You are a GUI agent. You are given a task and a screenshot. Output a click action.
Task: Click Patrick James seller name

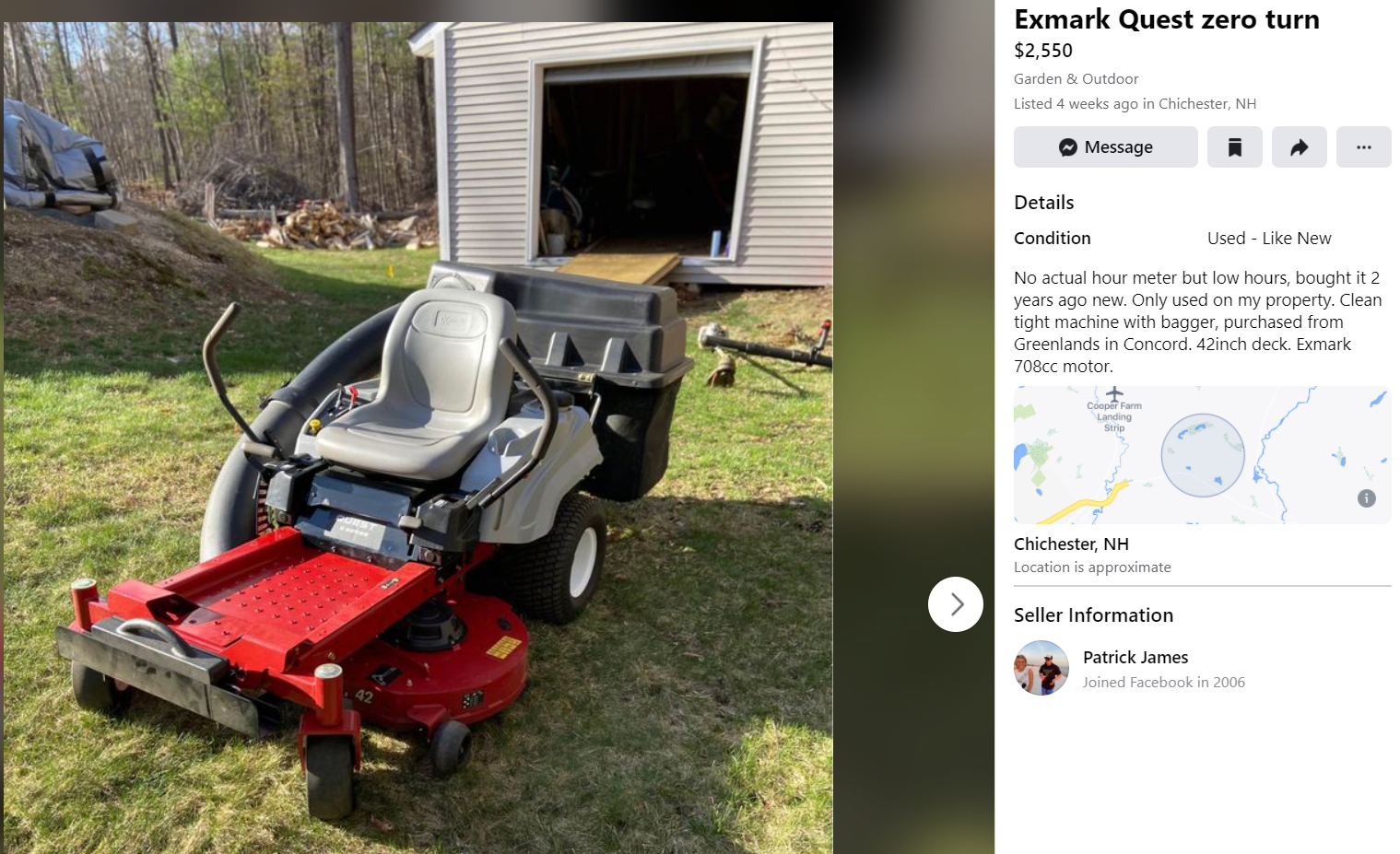click(x=1135, y=657)
